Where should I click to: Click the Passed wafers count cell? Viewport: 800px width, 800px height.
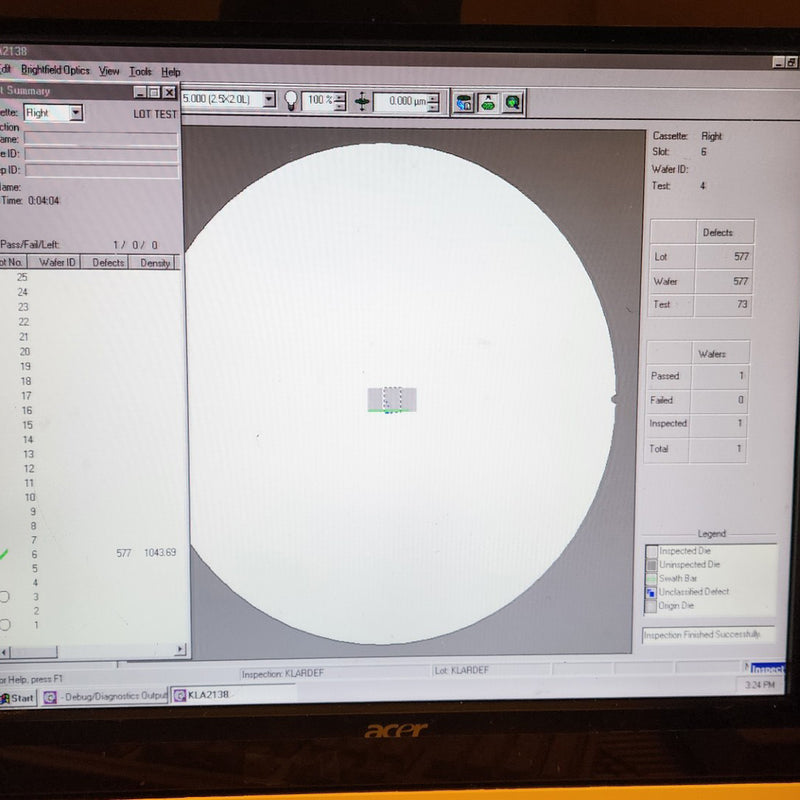[720, 376]
